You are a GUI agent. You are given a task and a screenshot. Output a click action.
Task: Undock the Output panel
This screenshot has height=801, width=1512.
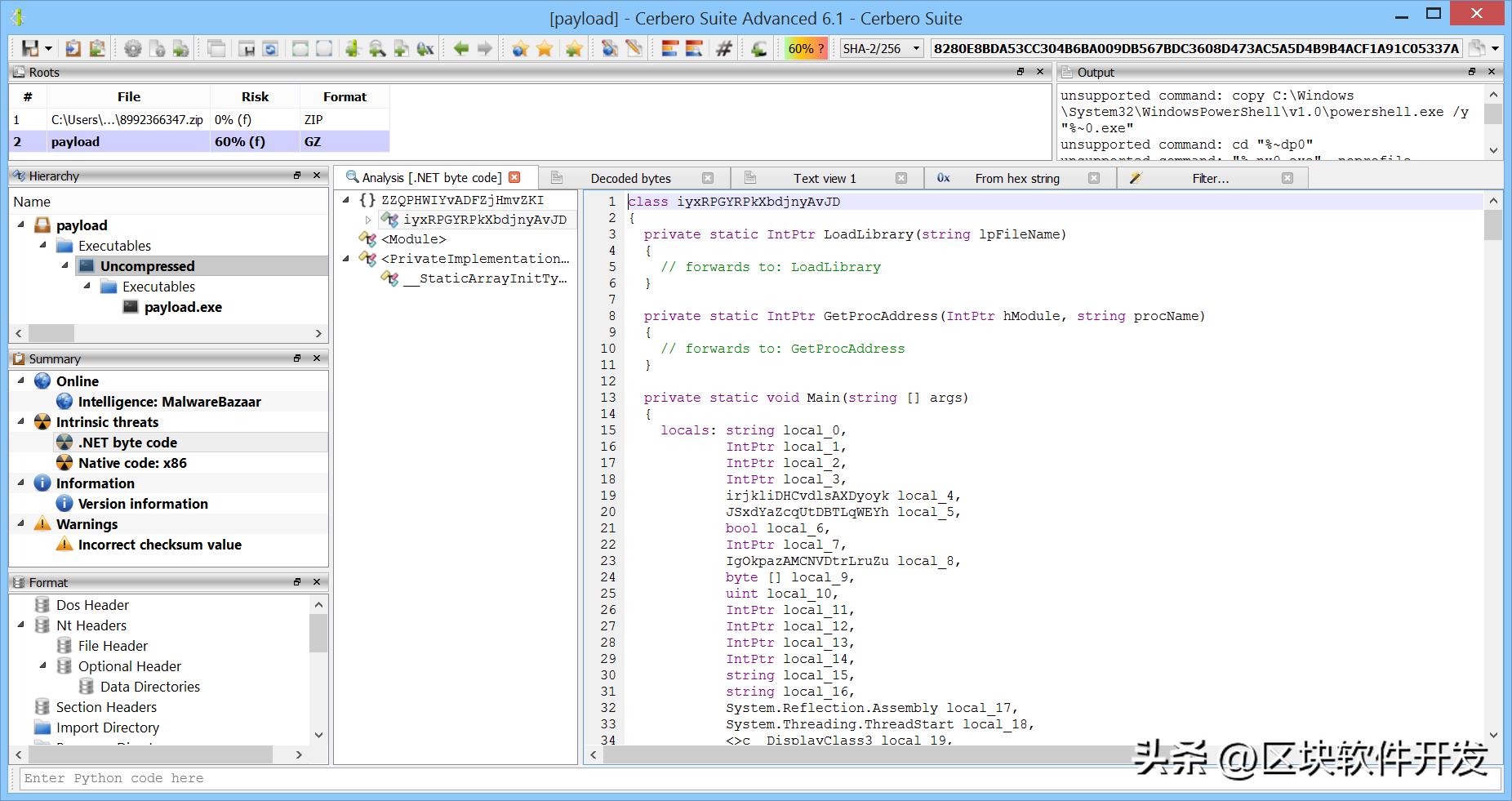tap(1472, 72)
